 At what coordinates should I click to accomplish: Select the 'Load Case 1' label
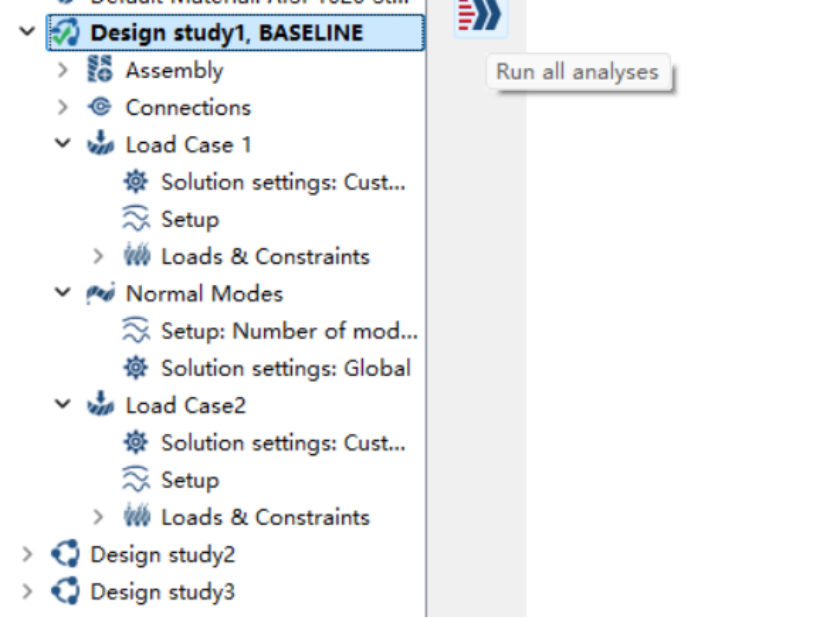click(188, 145)
